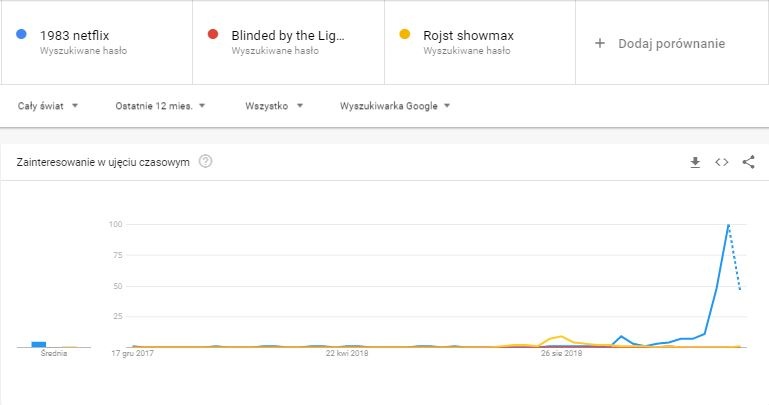Expand the Wyszukiwarka Google source dropdown
This screenshot has width=769, height=405.
click(x=395, y=106)
